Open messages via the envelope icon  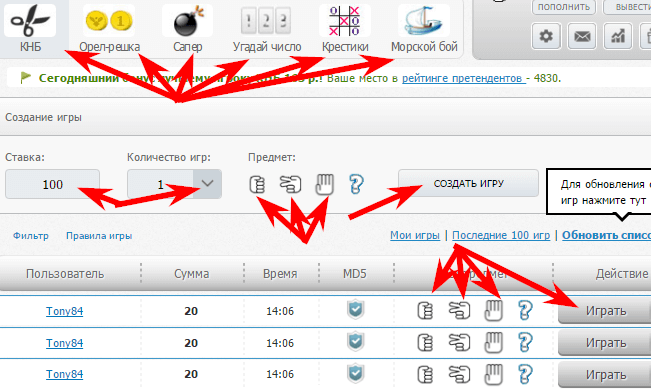click(582, 37)
